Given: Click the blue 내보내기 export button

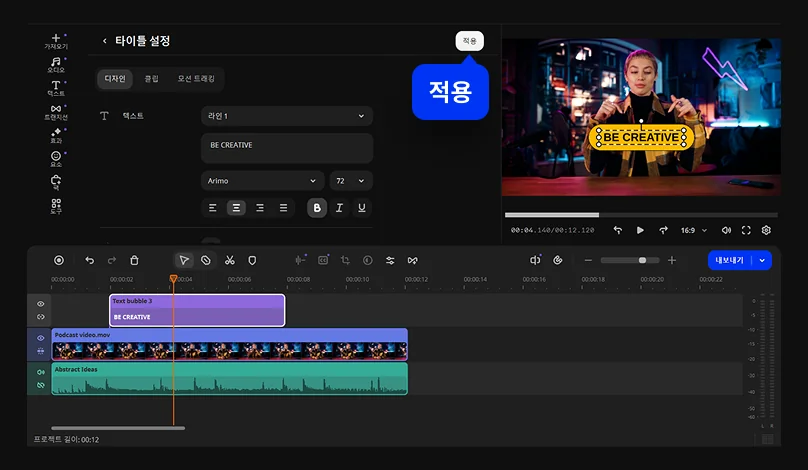Looking at the screenshot, I should point(731,260).
